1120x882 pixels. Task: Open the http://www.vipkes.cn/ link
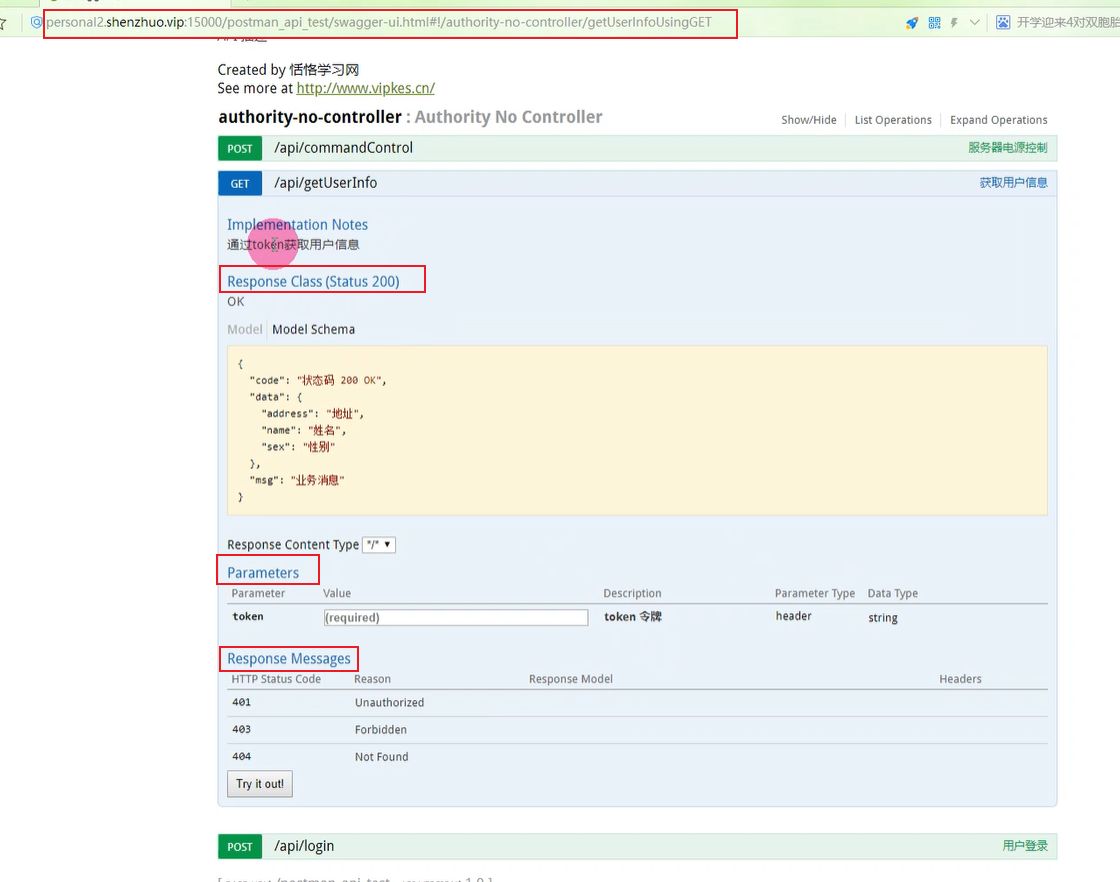coord(365,88)
